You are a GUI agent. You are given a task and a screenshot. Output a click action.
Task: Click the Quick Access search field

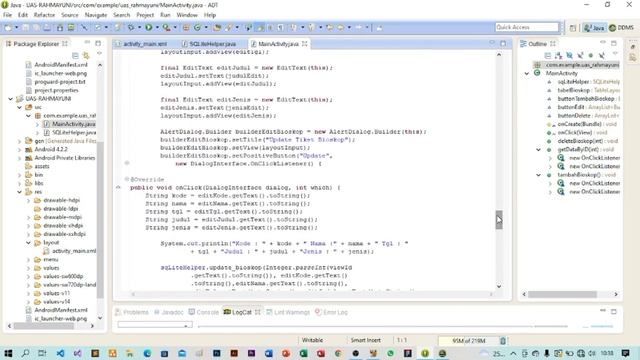click(527, 27)
